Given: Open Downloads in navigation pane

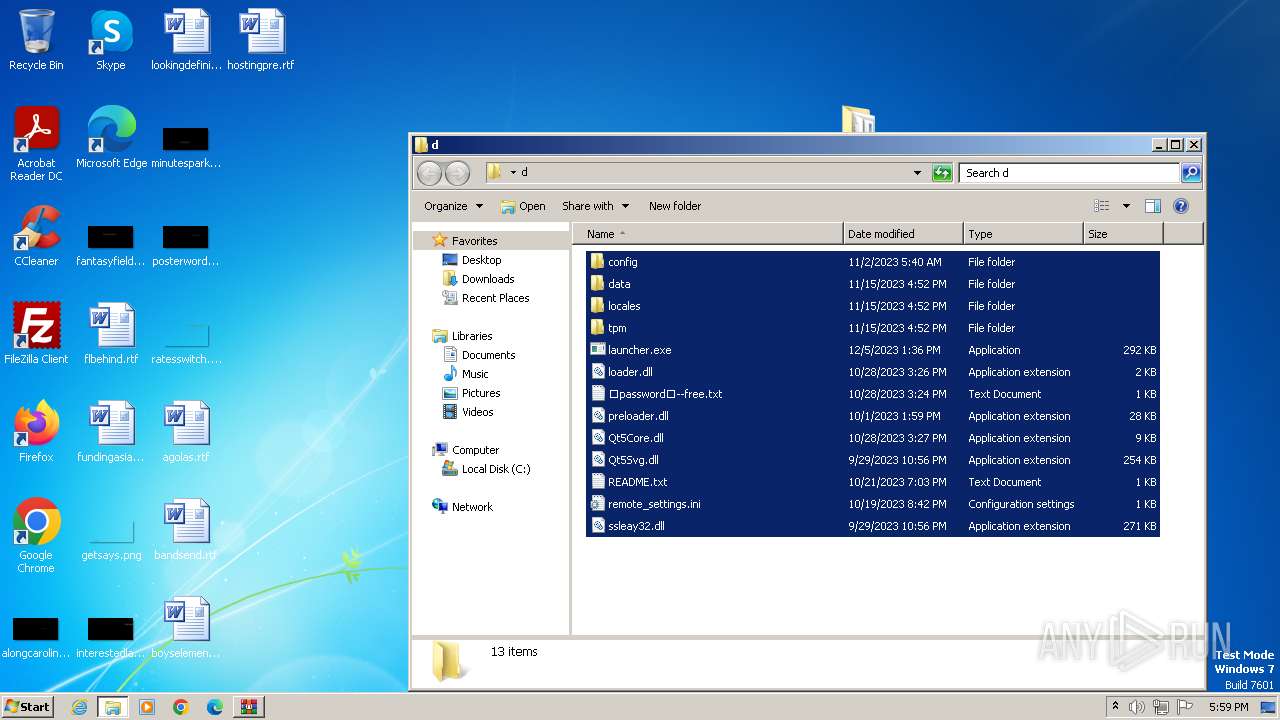Looking at the screenshot, I should point(487,279).
